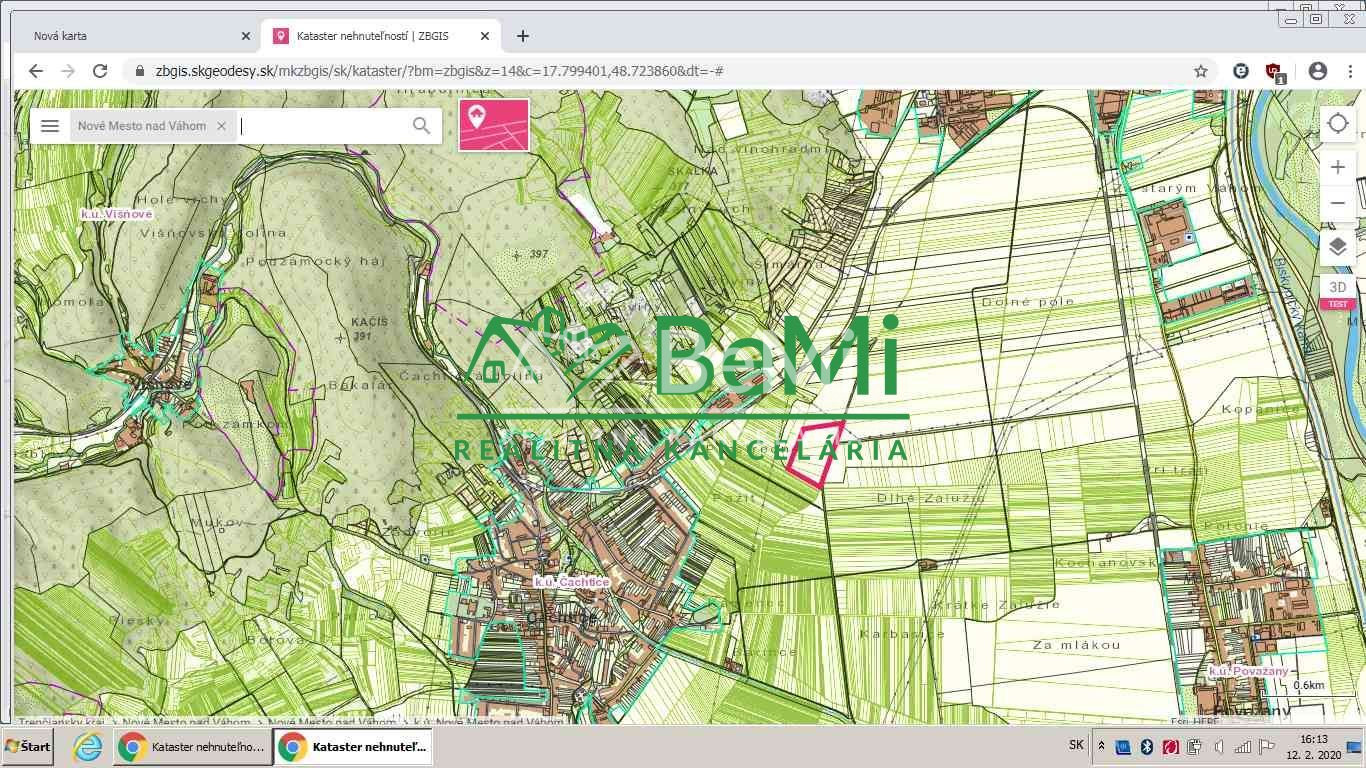Click the Za mlákou map label

click(x=1077, y=645)
